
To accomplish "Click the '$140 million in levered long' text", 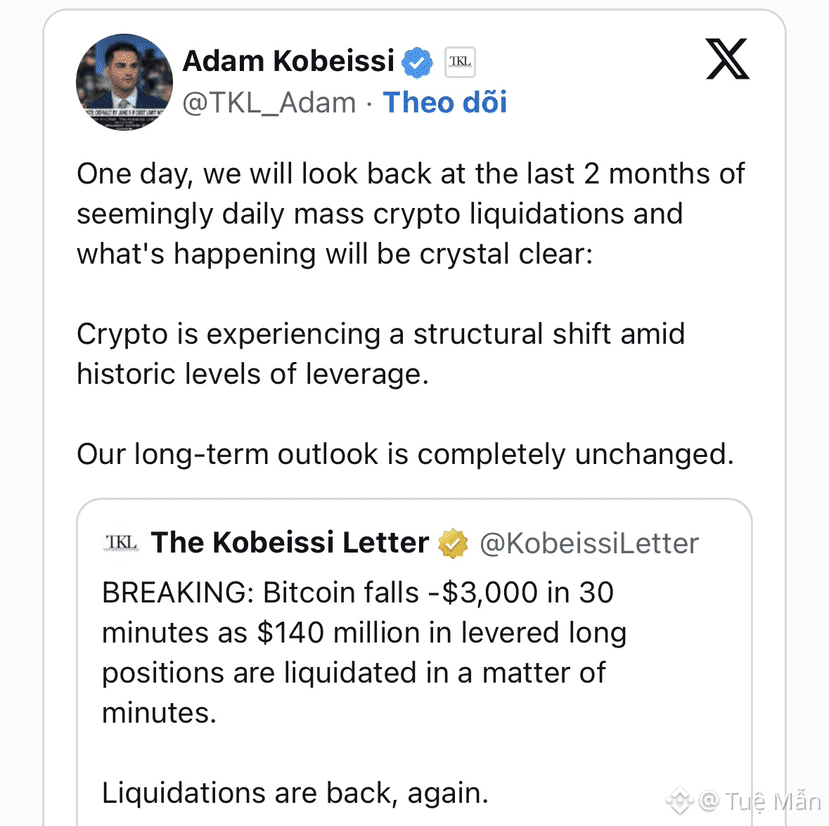I will pos(442,632).
